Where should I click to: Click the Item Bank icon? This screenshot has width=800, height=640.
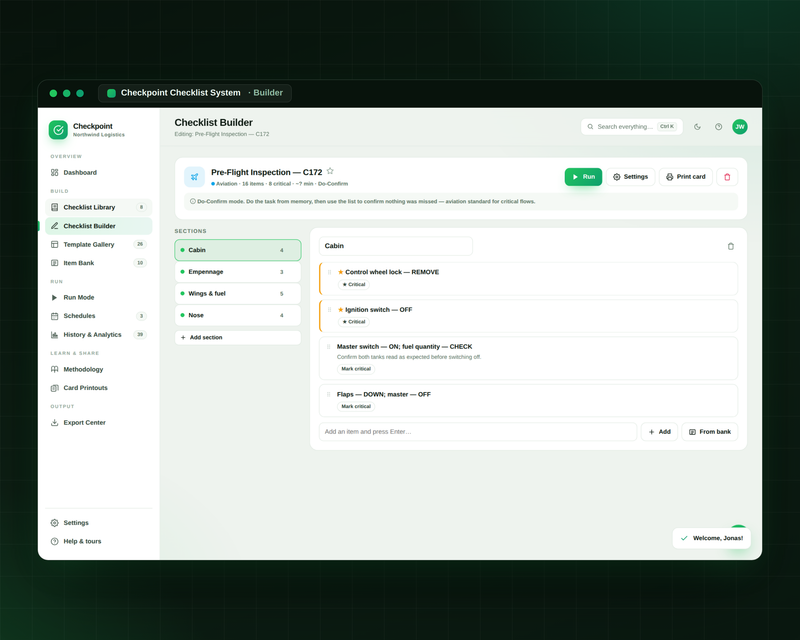[x=55, y=263]
